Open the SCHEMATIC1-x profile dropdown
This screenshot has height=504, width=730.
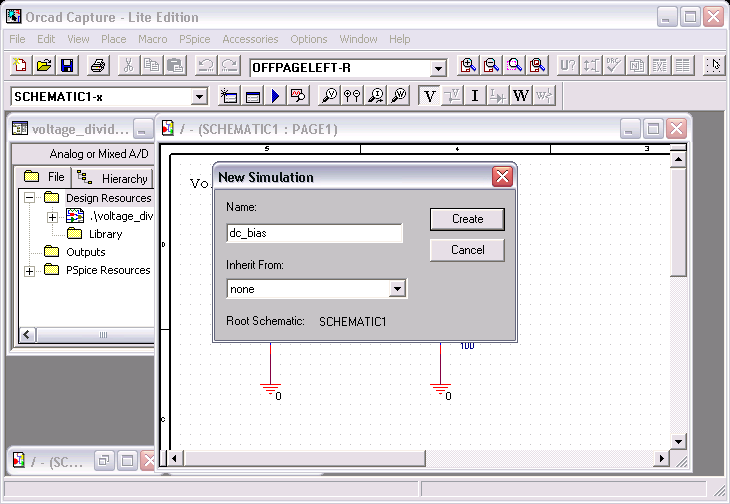coord(199,97)
